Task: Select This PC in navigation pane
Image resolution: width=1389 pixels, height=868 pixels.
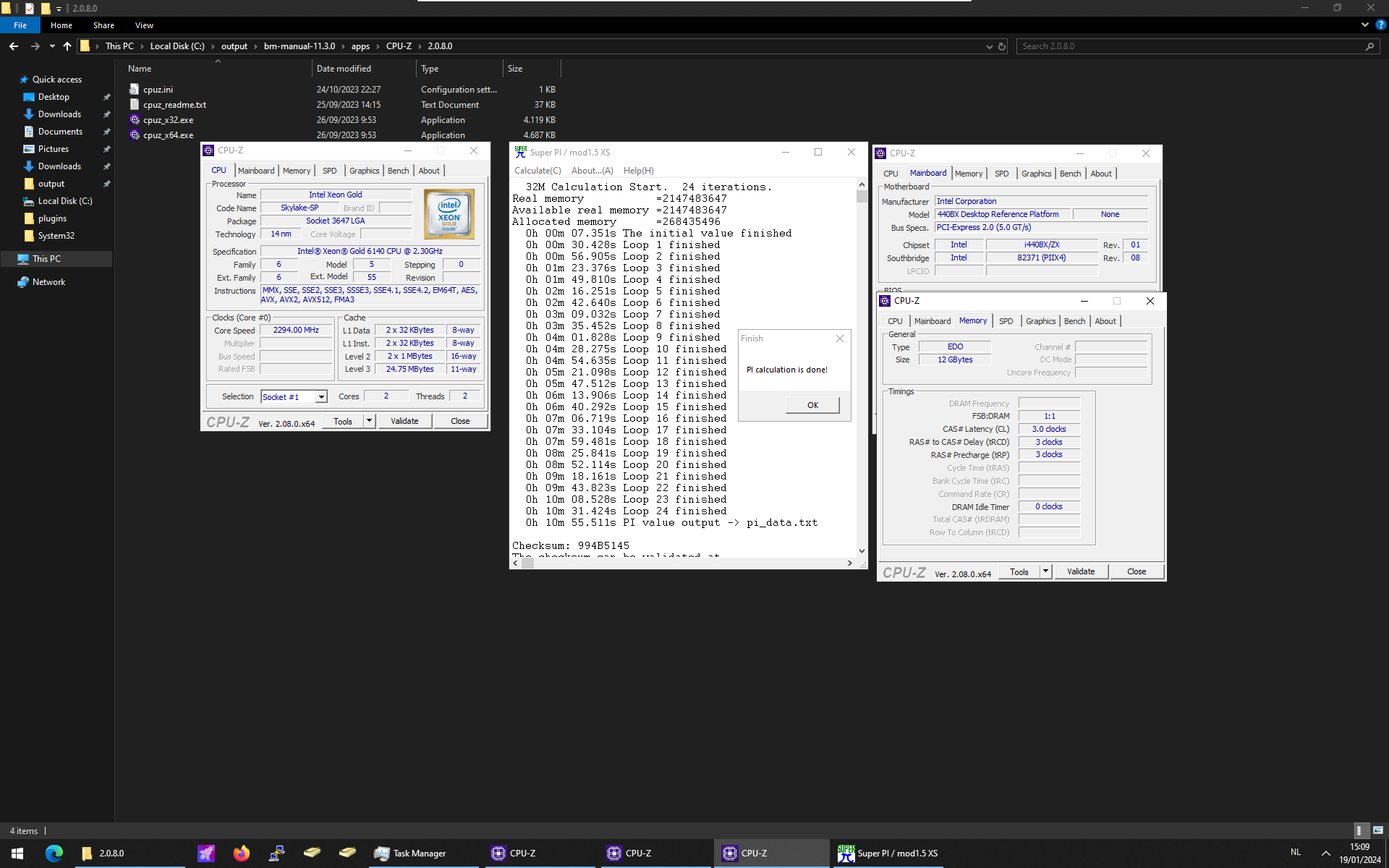Action: point(46,259)
